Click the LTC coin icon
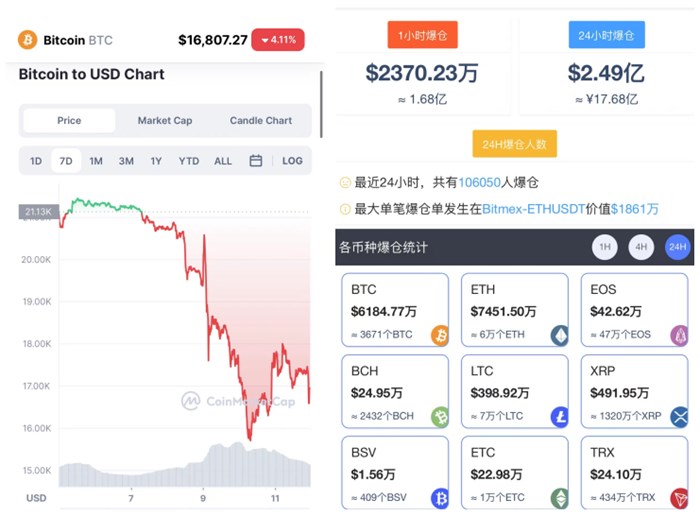 [560, 416]
